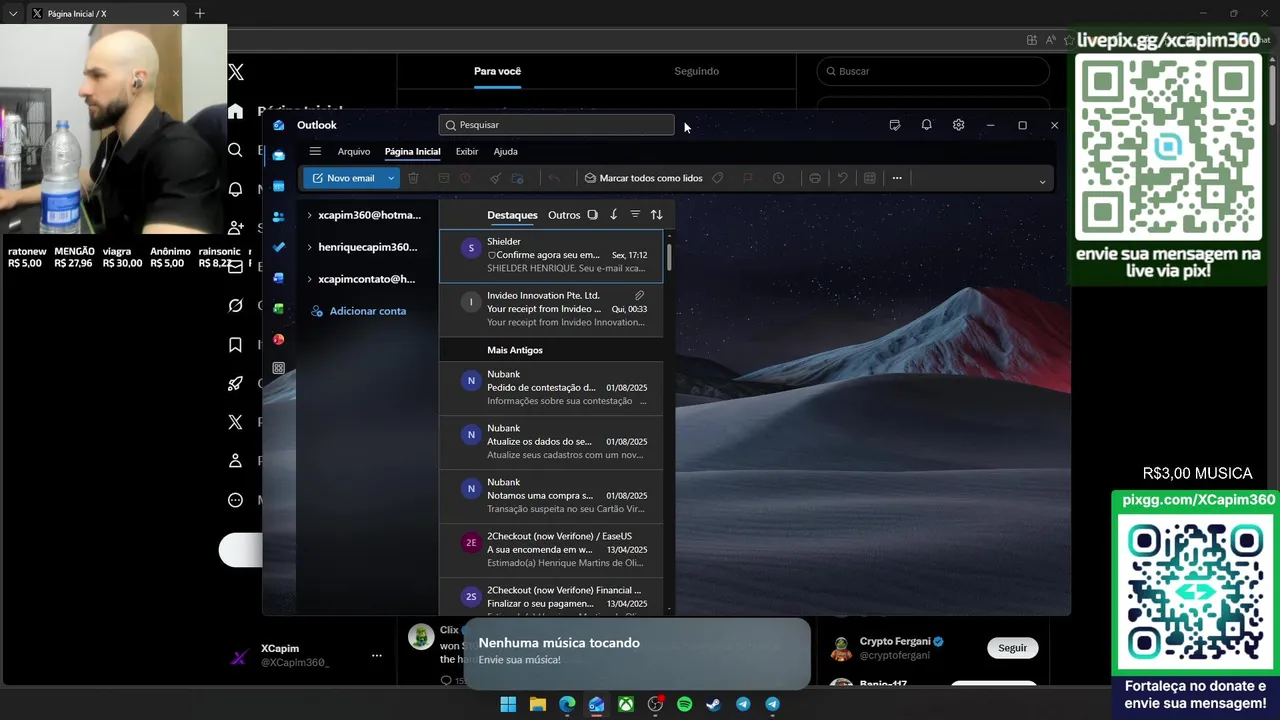Open the Novo email dropdown arrow
This screenshot has width=1280, height=720.
tap(391, 178)
